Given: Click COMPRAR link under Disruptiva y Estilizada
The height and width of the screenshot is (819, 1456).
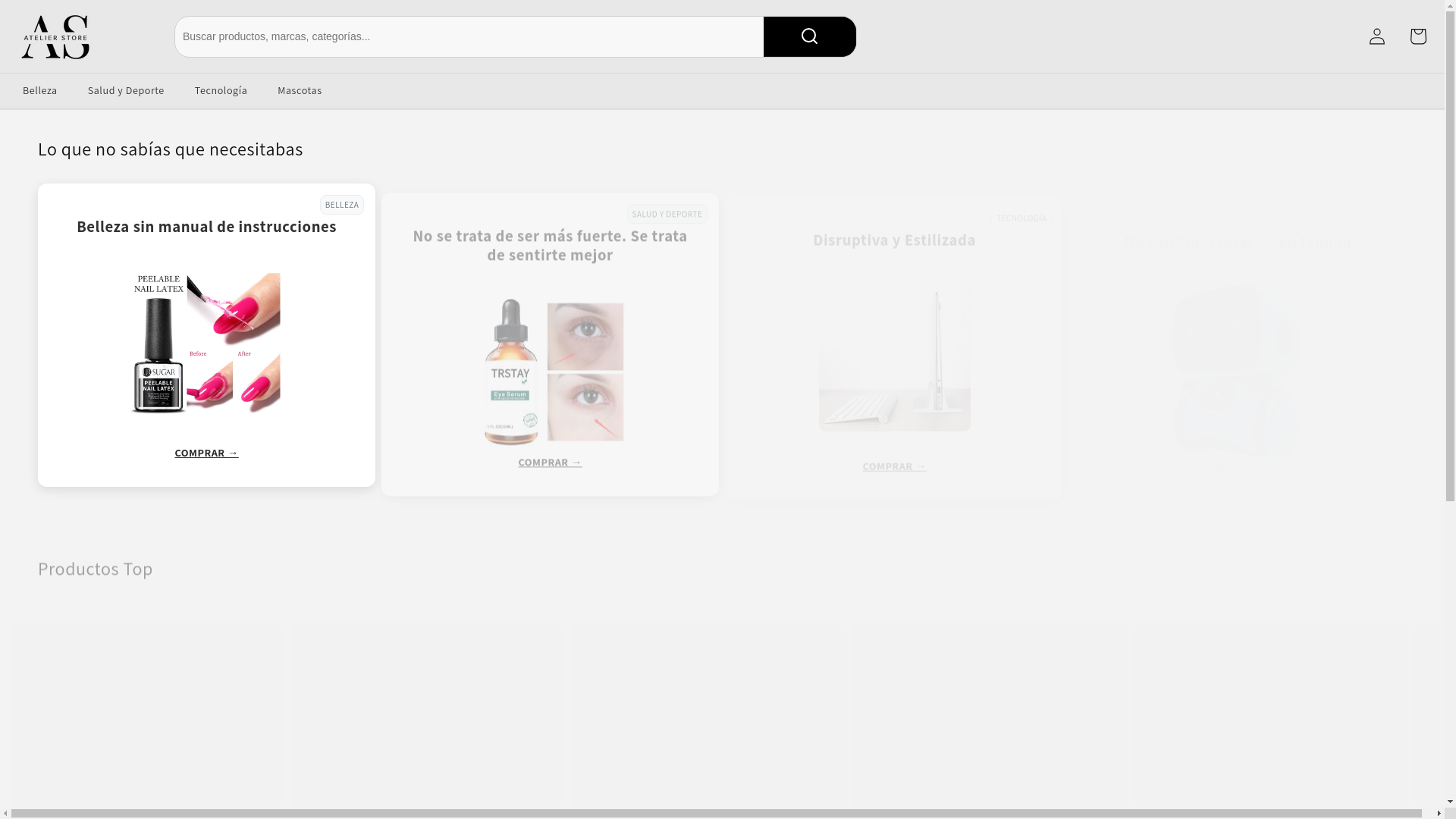Looking at the screenshot, I should pyautogui.click(x=894, y=466).
